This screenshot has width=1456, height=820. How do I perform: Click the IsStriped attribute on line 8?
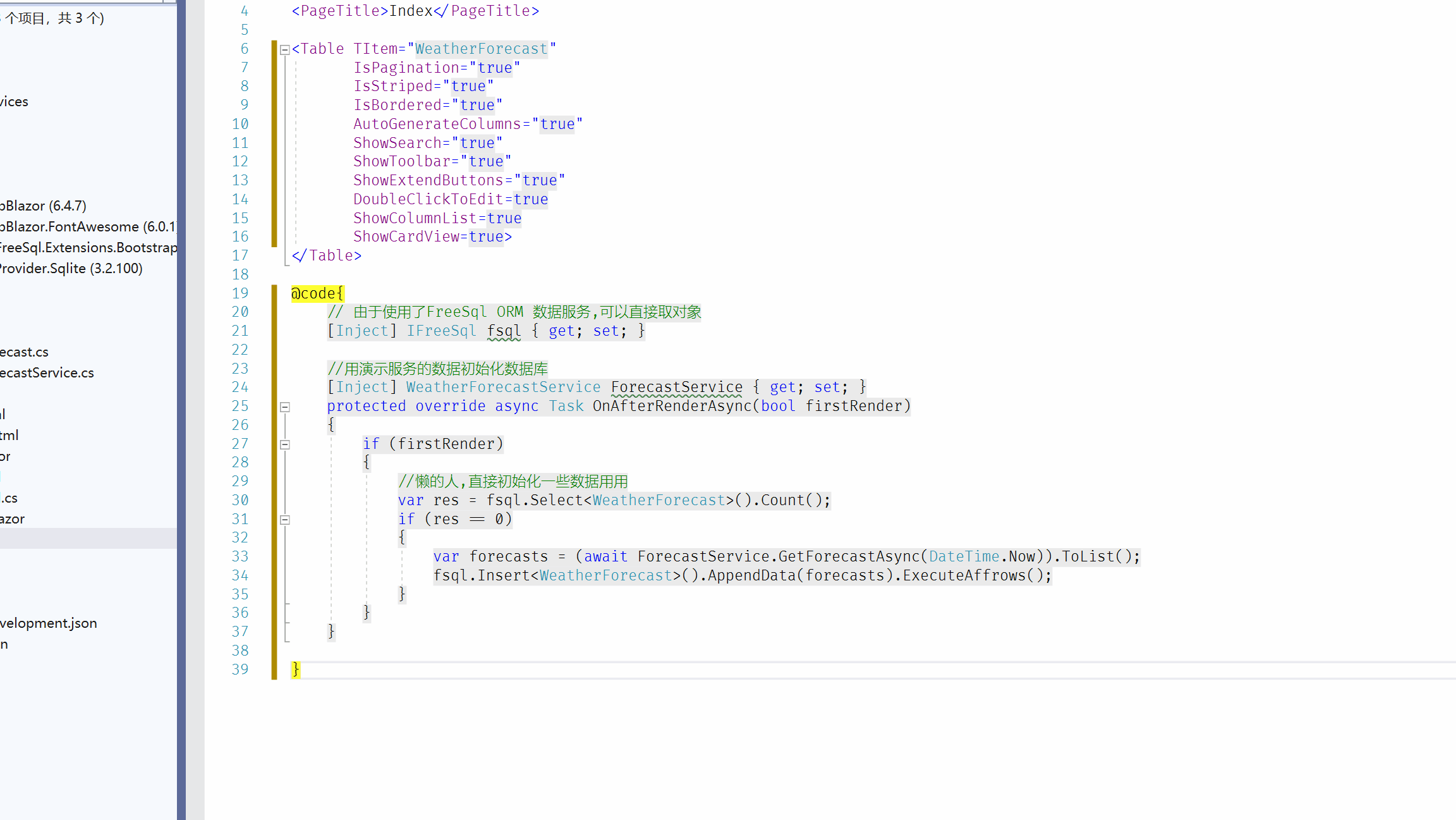(x=393, y=86)
